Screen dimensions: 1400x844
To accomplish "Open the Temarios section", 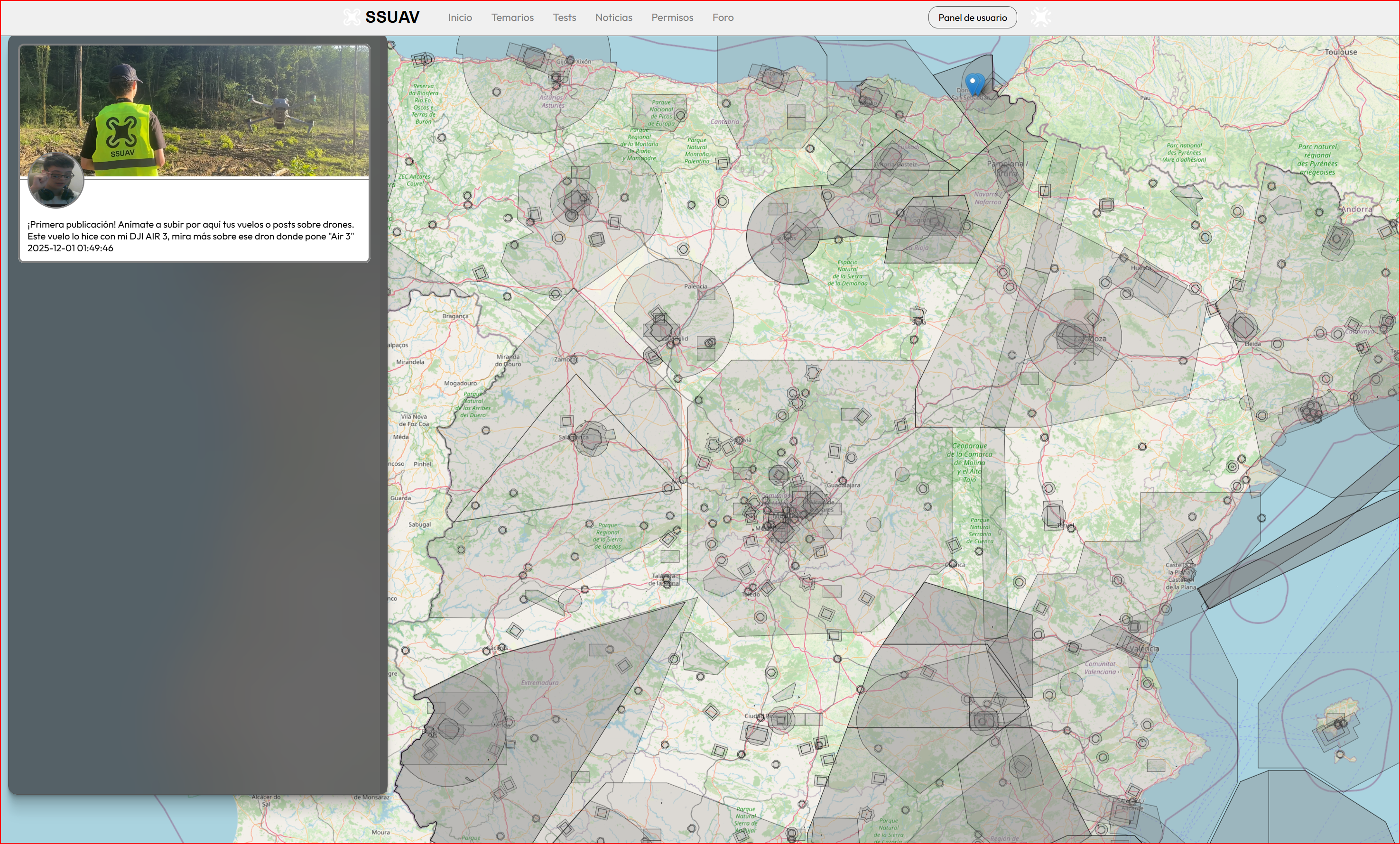I will (x=512, y=18).
